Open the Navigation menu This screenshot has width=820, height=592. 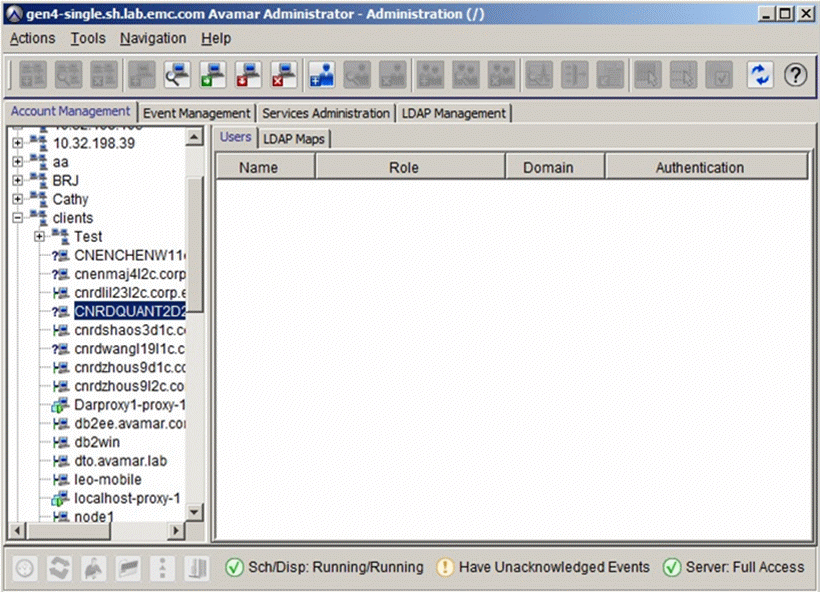152,38
